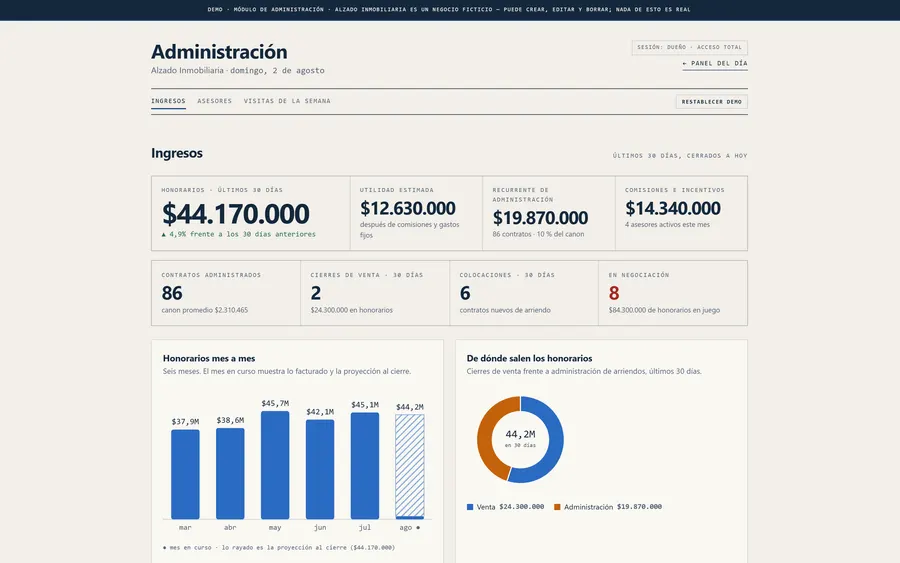The height and width of the screenshot is (563, 900).
Task: Select the jul bar labeled $45,1M
Action: 364,465
